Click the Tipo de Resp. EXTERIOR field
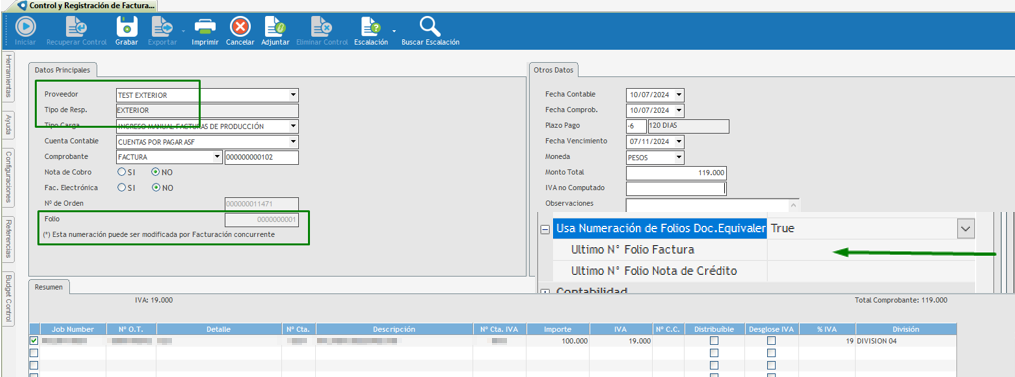The image size is (1015, 377). 207,110
